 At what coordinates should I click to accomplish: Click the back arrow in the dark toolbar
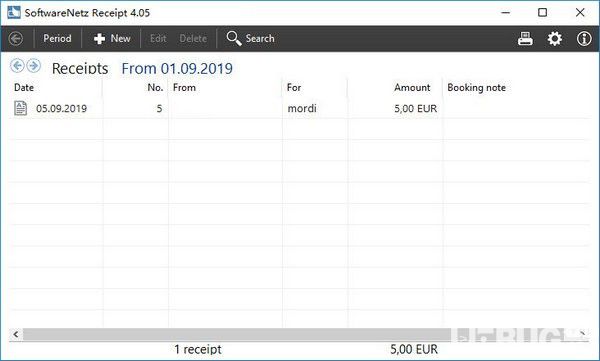16,39
